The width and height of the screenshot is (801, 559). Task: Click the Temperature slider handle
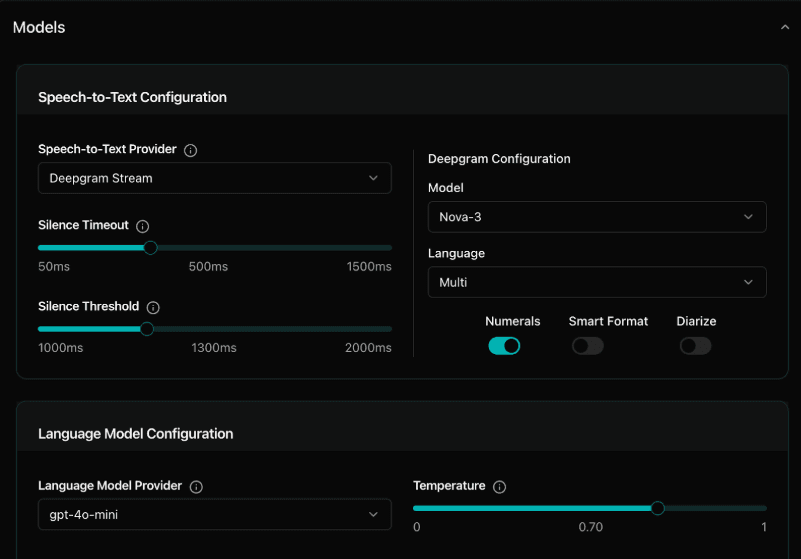pos(658,508)
